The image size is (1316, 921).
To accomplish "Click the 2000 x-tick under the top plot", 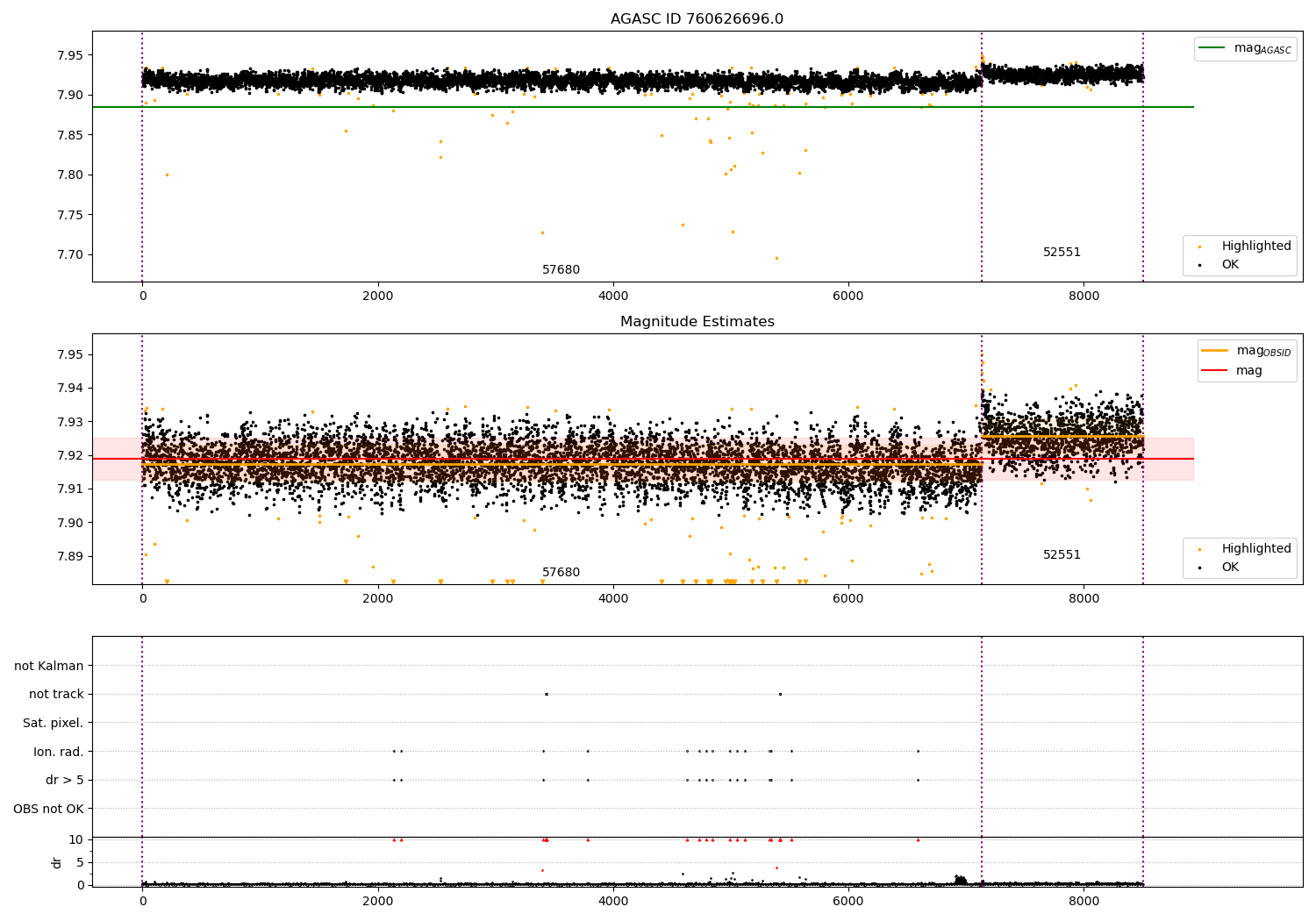I will pos(378,296).
